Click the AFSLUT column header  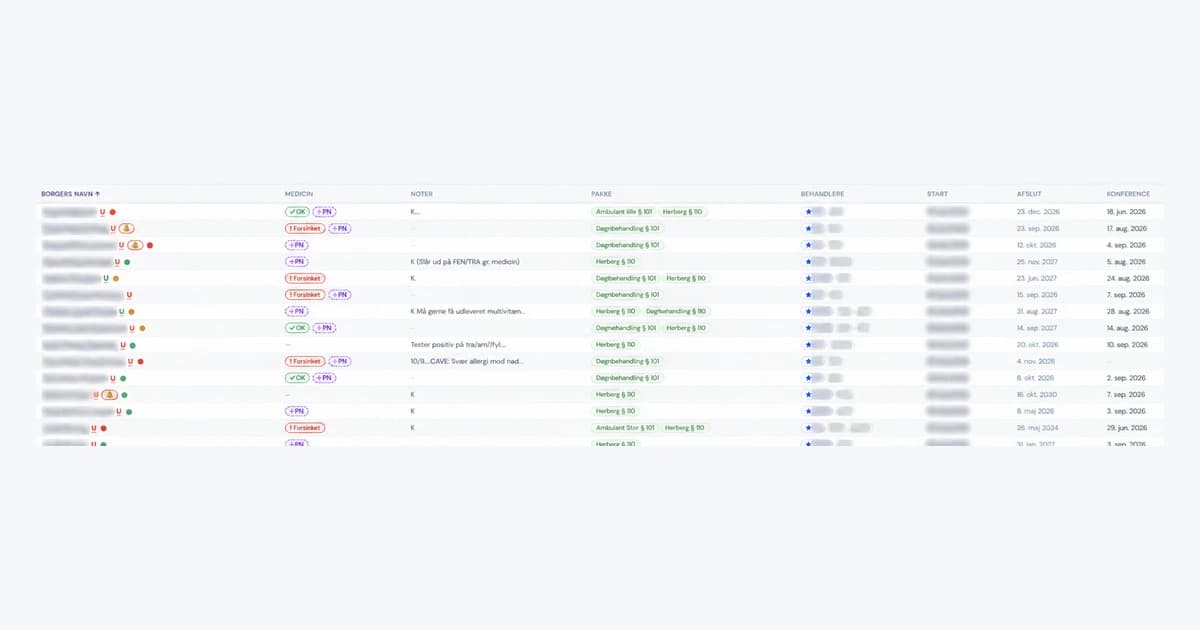[1029, 193]
